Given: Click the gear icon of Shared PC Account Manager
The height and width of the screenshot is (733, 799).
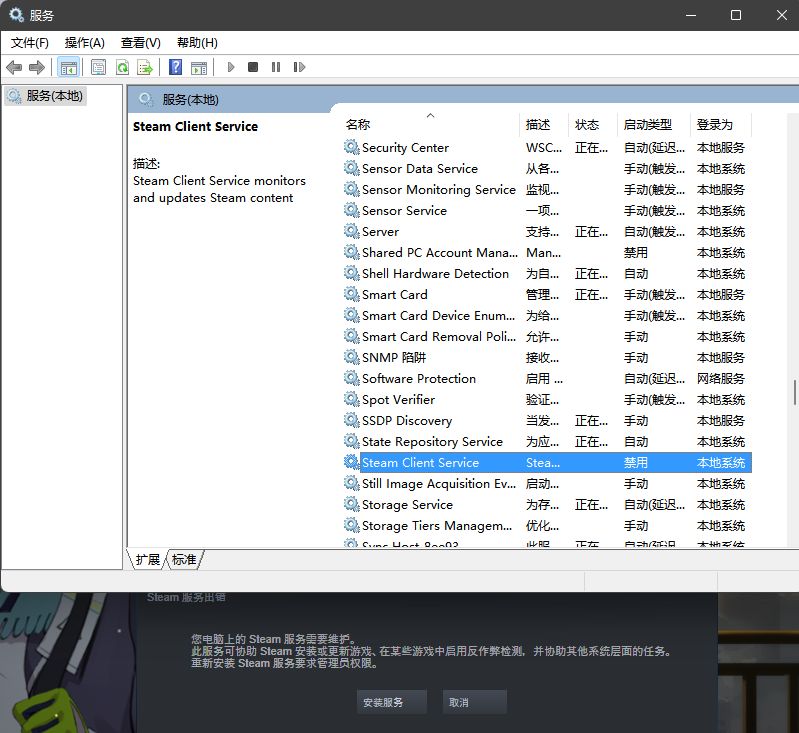Looking at the screenshot, I should (x=352, y=252).
